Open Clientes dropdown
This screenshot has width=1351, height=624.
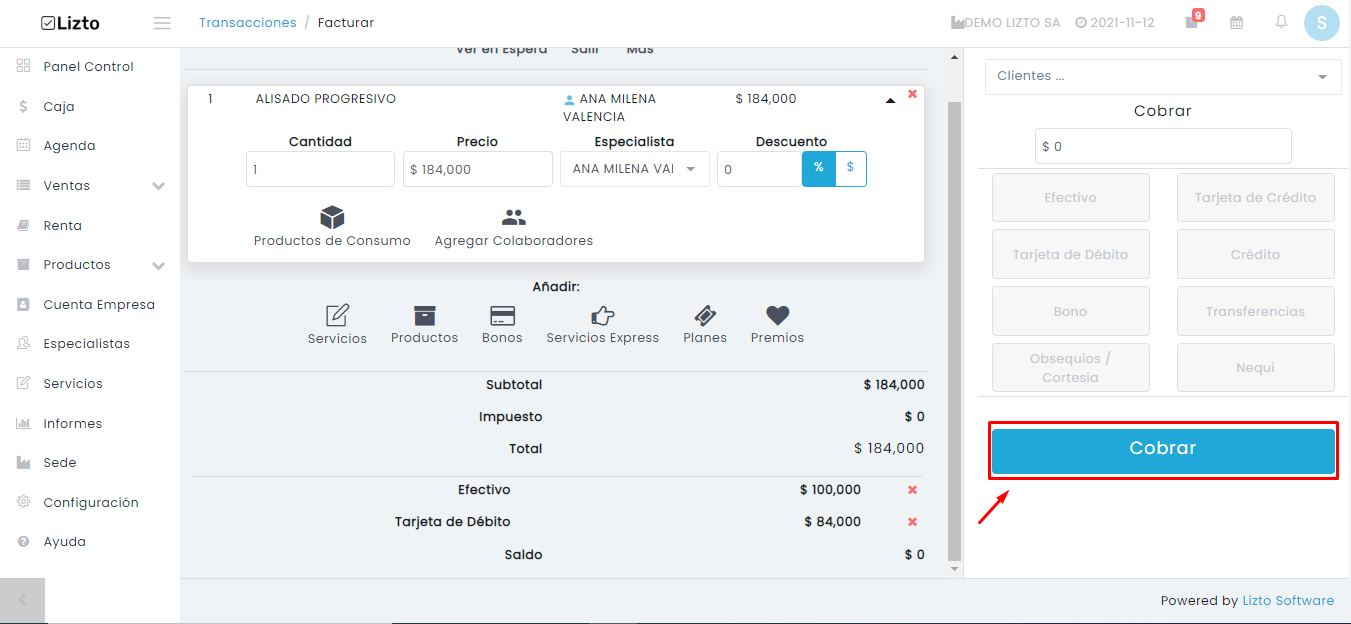tap(1163, 76)
